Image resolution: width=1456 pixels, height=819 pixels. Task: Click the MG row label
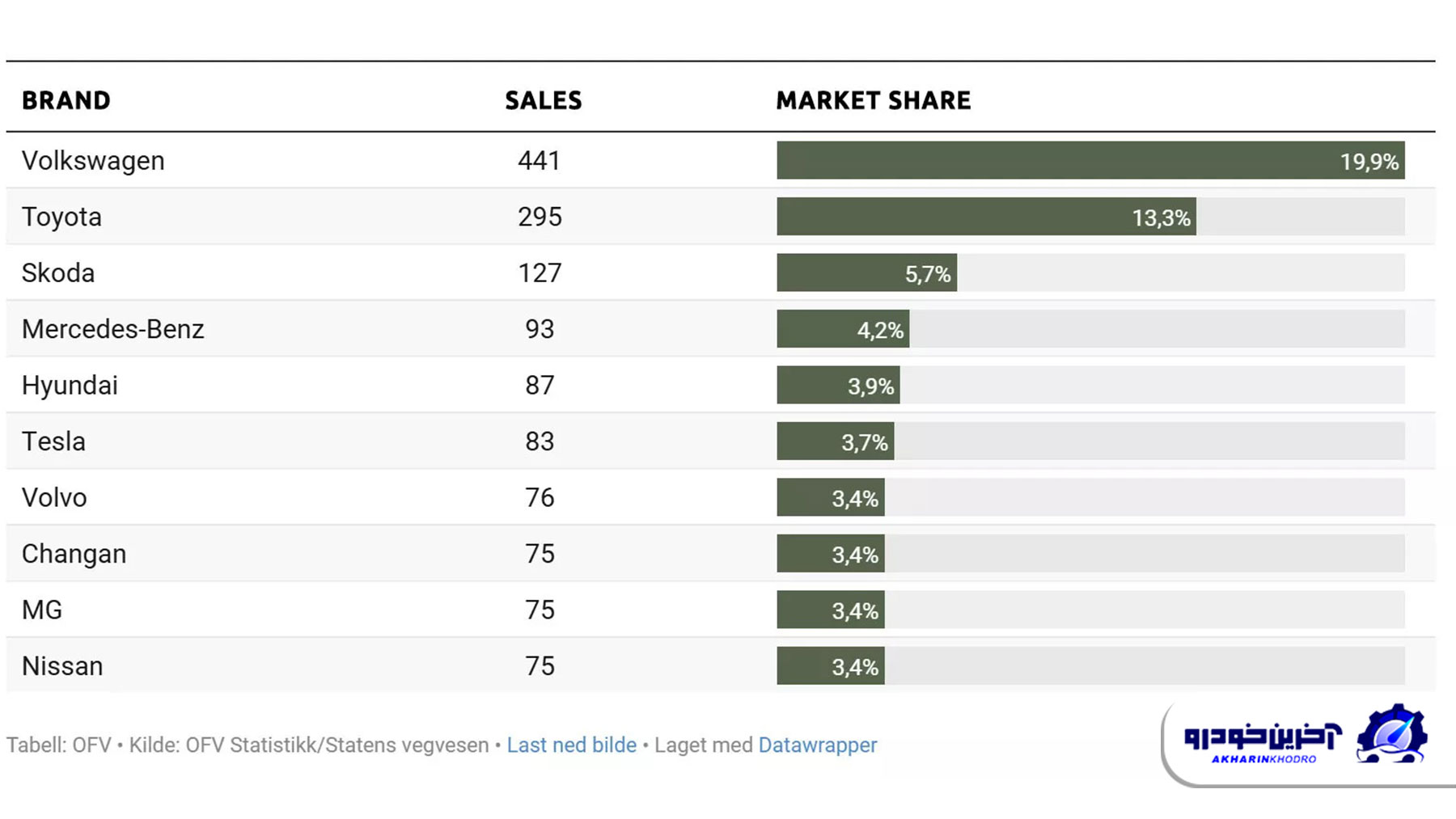42,610
